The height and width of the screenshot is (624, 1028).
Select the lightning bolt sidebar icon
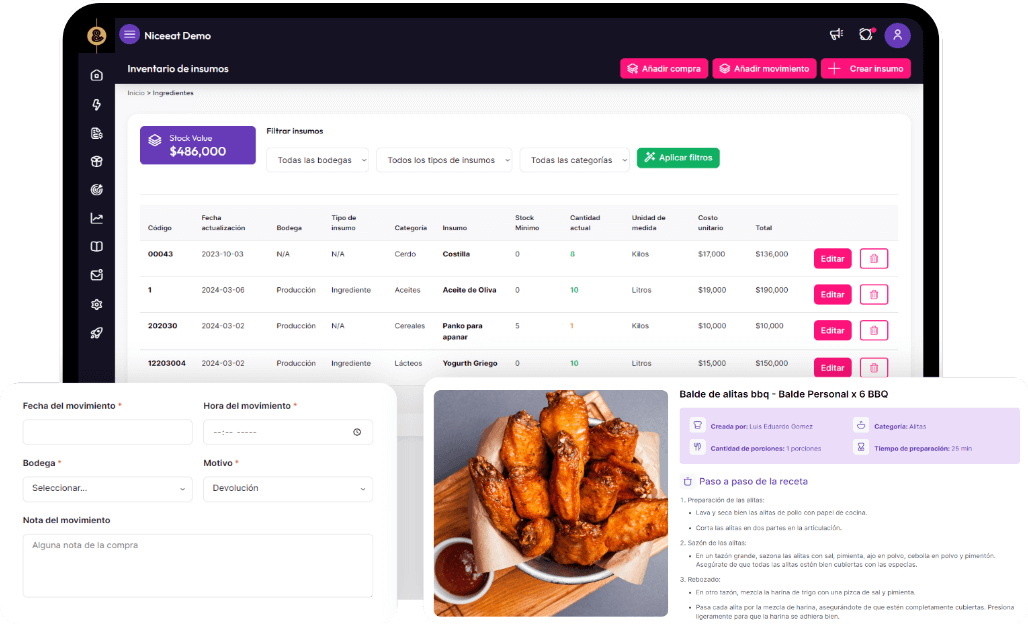pos(96,104)
